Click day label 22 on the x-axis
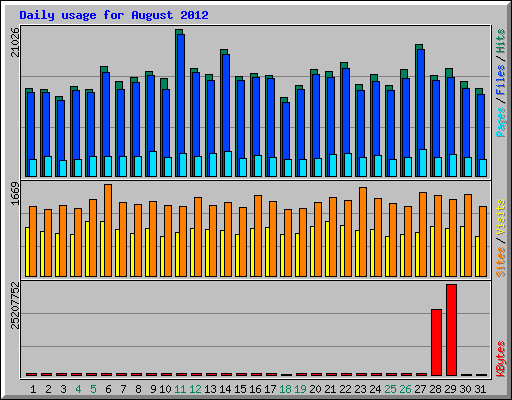Screen dimensions: 512x400 click(345, 389)
